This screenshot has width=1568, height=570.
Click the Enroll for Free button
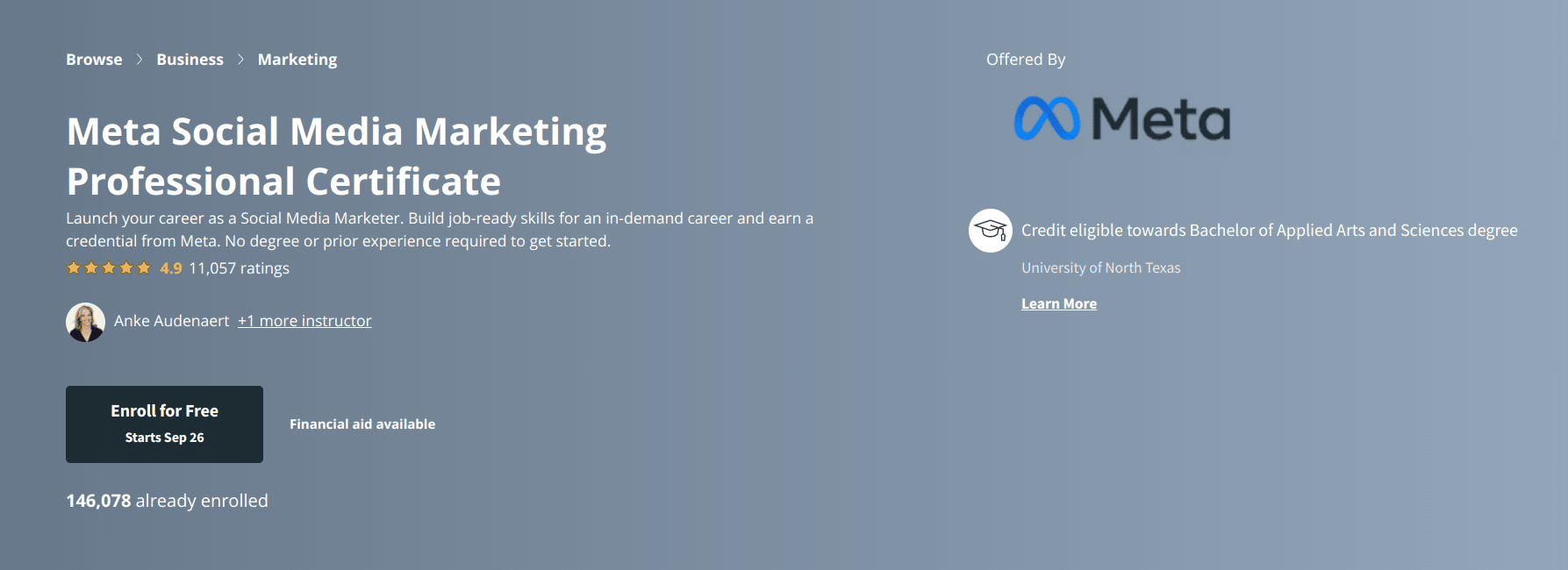click(x=164, y=424)
